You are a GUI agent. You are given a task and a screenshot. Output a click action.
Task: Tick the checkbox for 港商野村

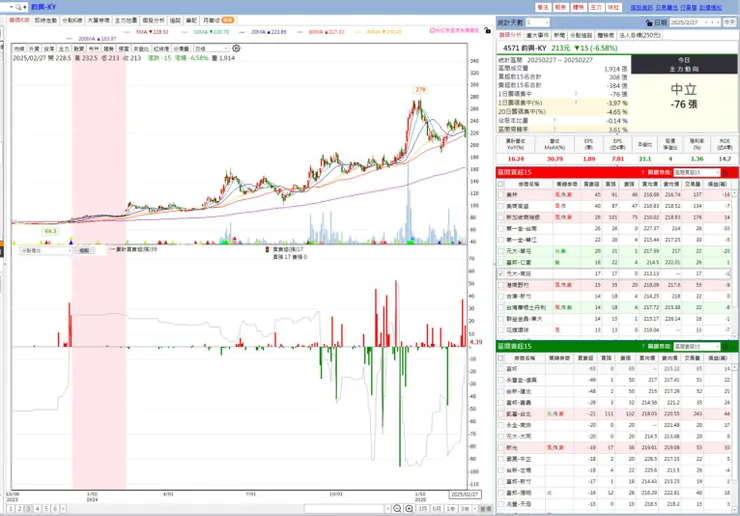click(501, 285)
